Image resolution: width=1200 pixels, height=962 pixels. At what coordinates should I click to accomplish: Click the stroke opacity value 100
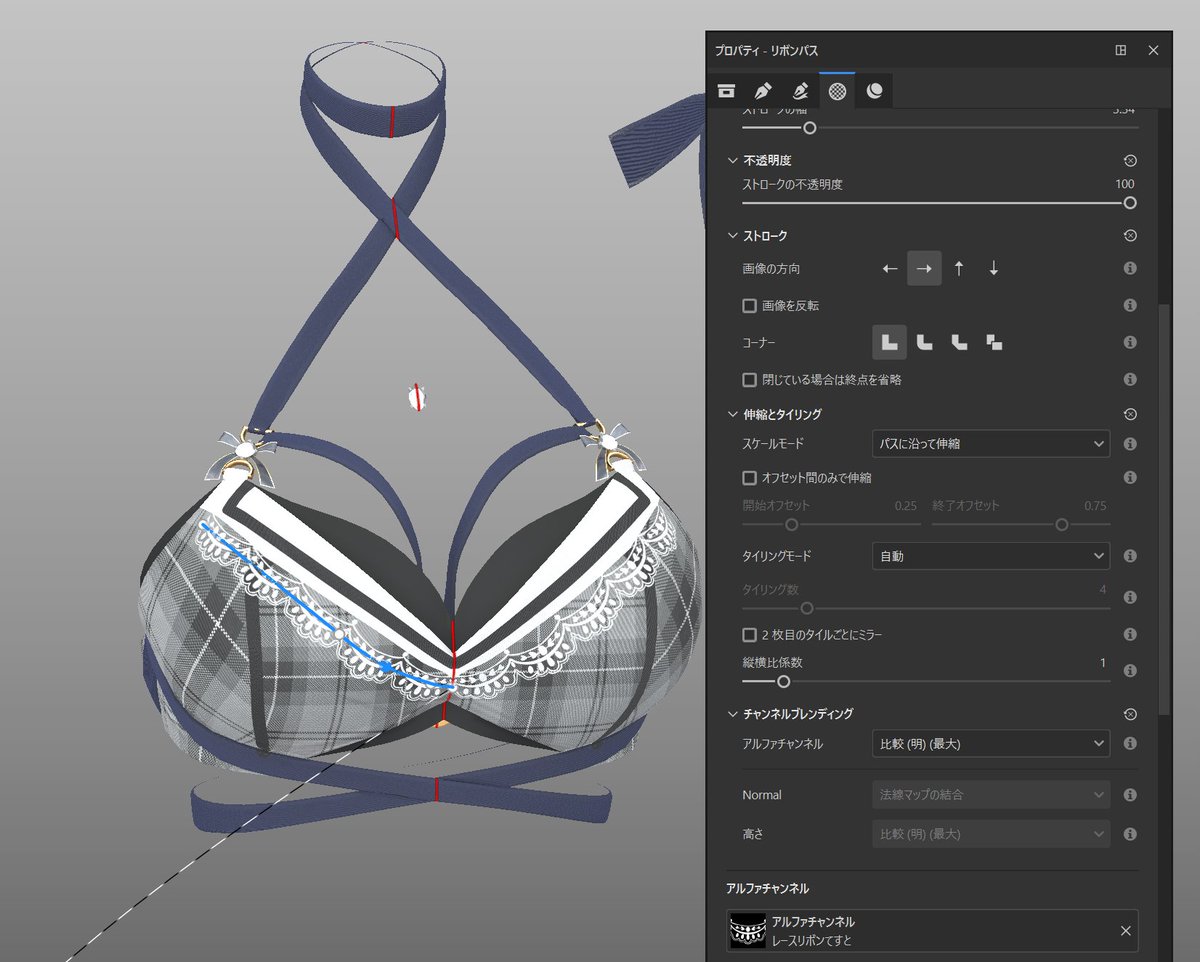[x=1124, y=184]
